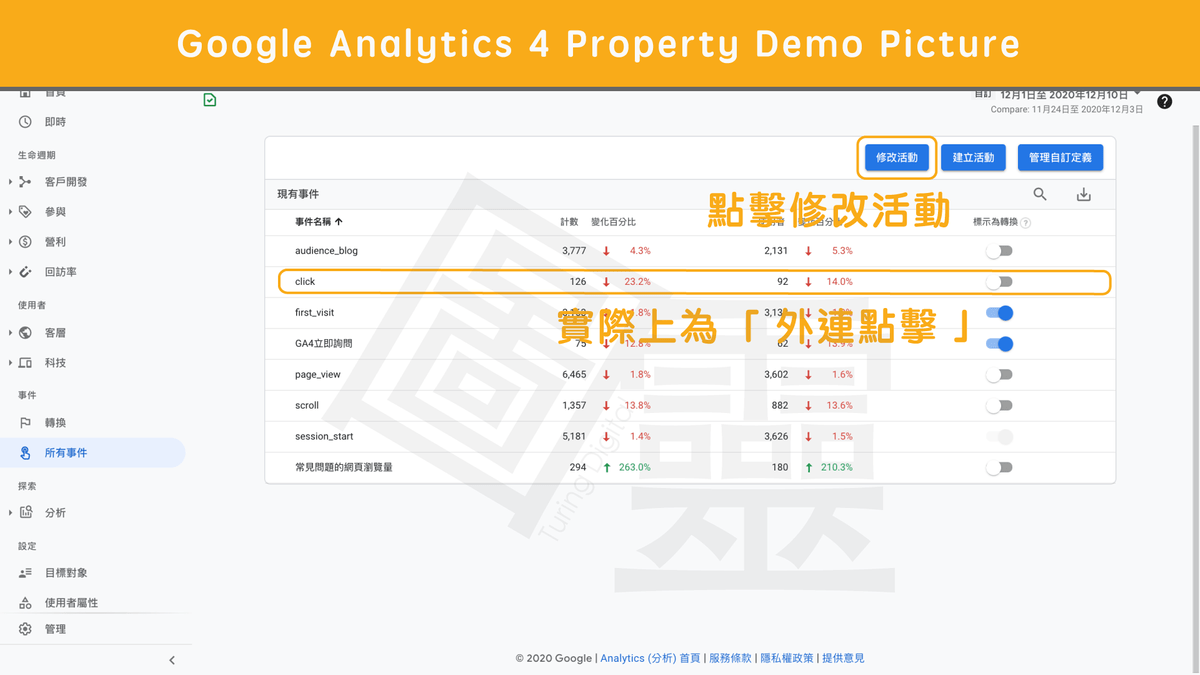The height and width of the screenshot is (675, 1200).
Task: Click the 目標對象 audiences icon
Action: coord(25,573)
